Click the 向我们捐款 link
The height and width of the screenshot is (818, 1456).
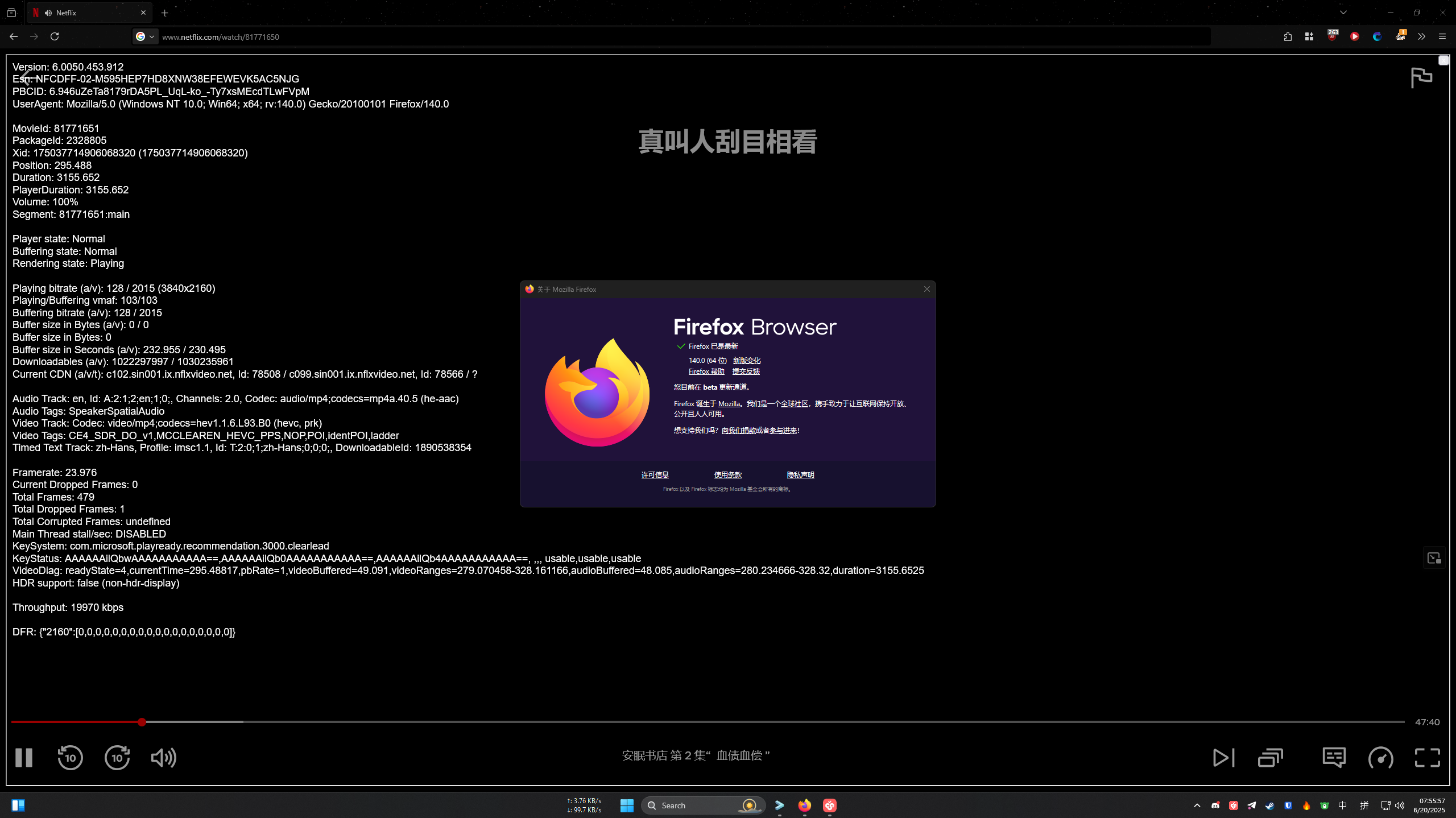point(738,431)
